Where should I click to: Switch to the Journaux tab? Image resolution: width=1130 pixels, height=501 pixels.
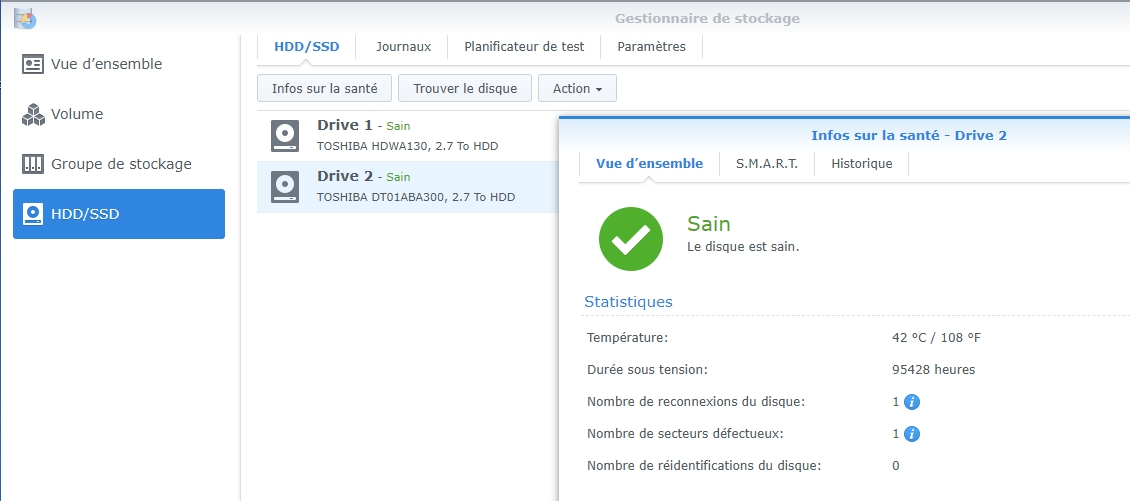coord(404,47)
